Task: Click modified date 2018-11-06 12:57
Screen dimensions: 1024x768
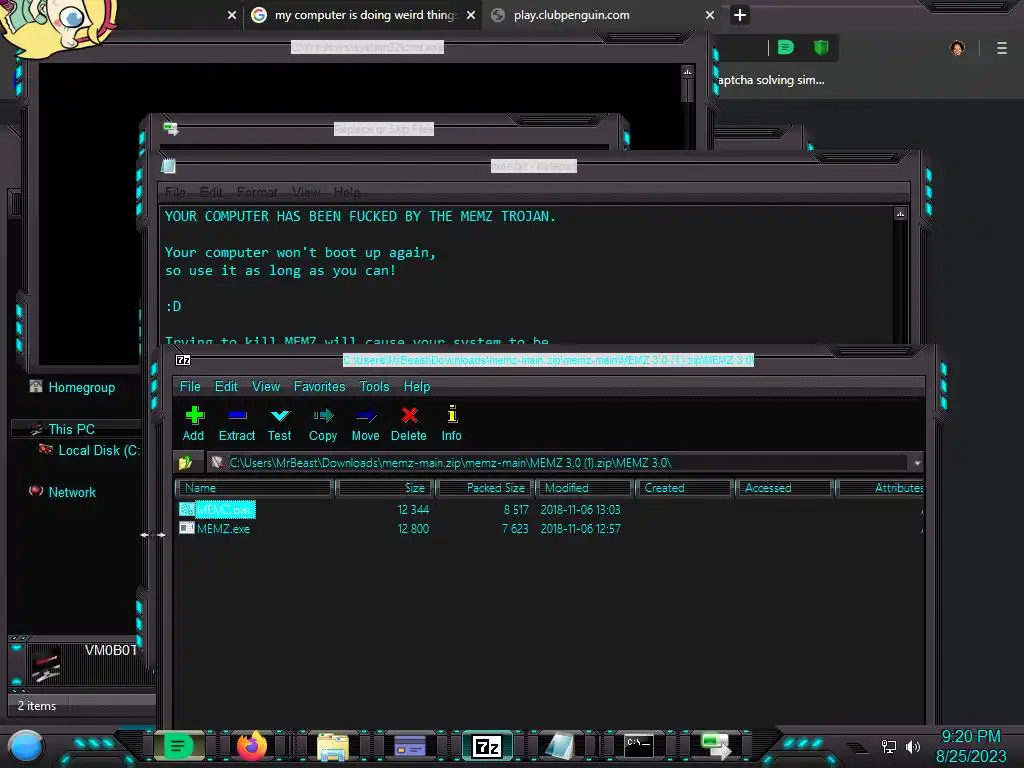Action: [581, 528]
